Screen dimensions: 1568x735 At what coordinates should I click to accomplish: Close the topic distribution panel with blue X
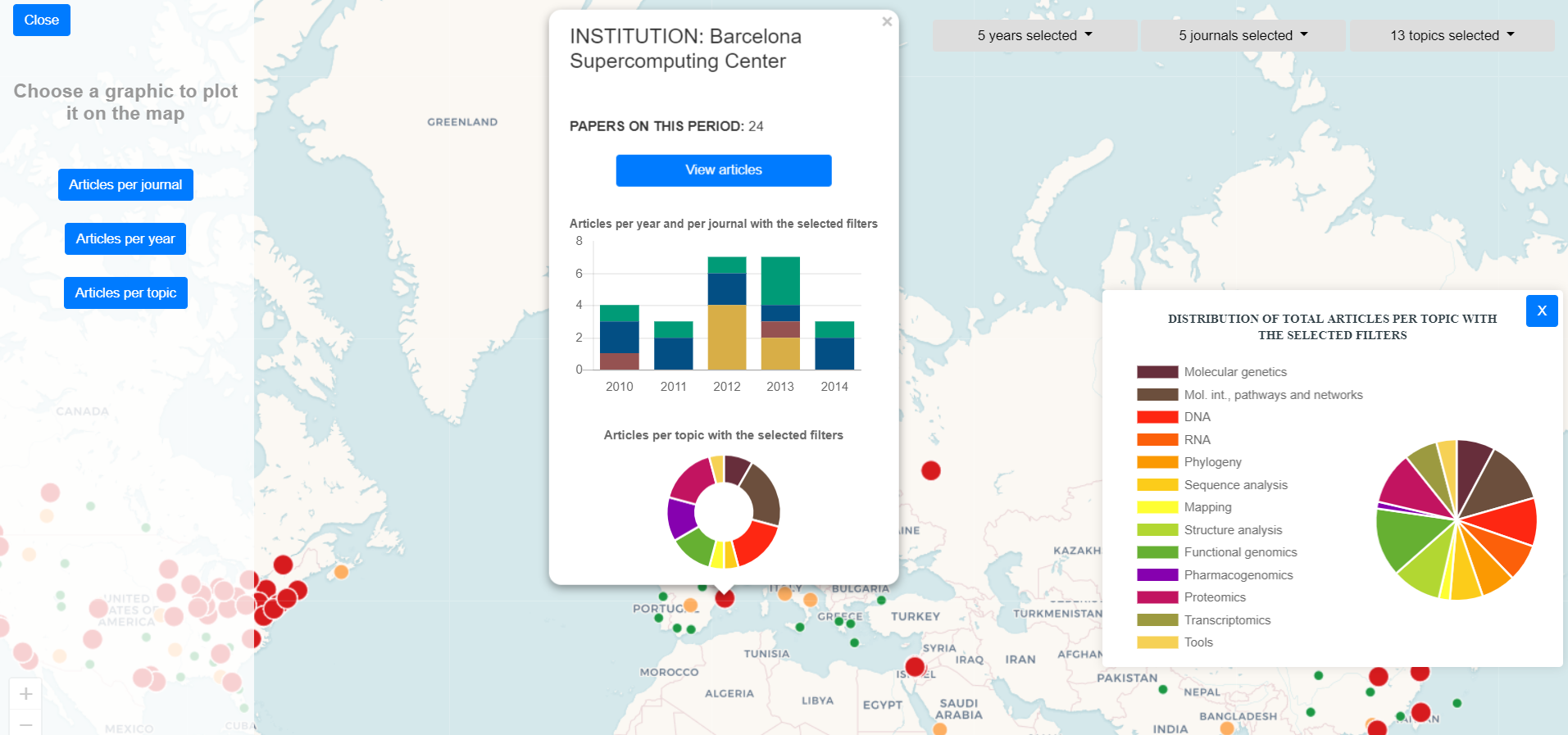[1542, 311]
